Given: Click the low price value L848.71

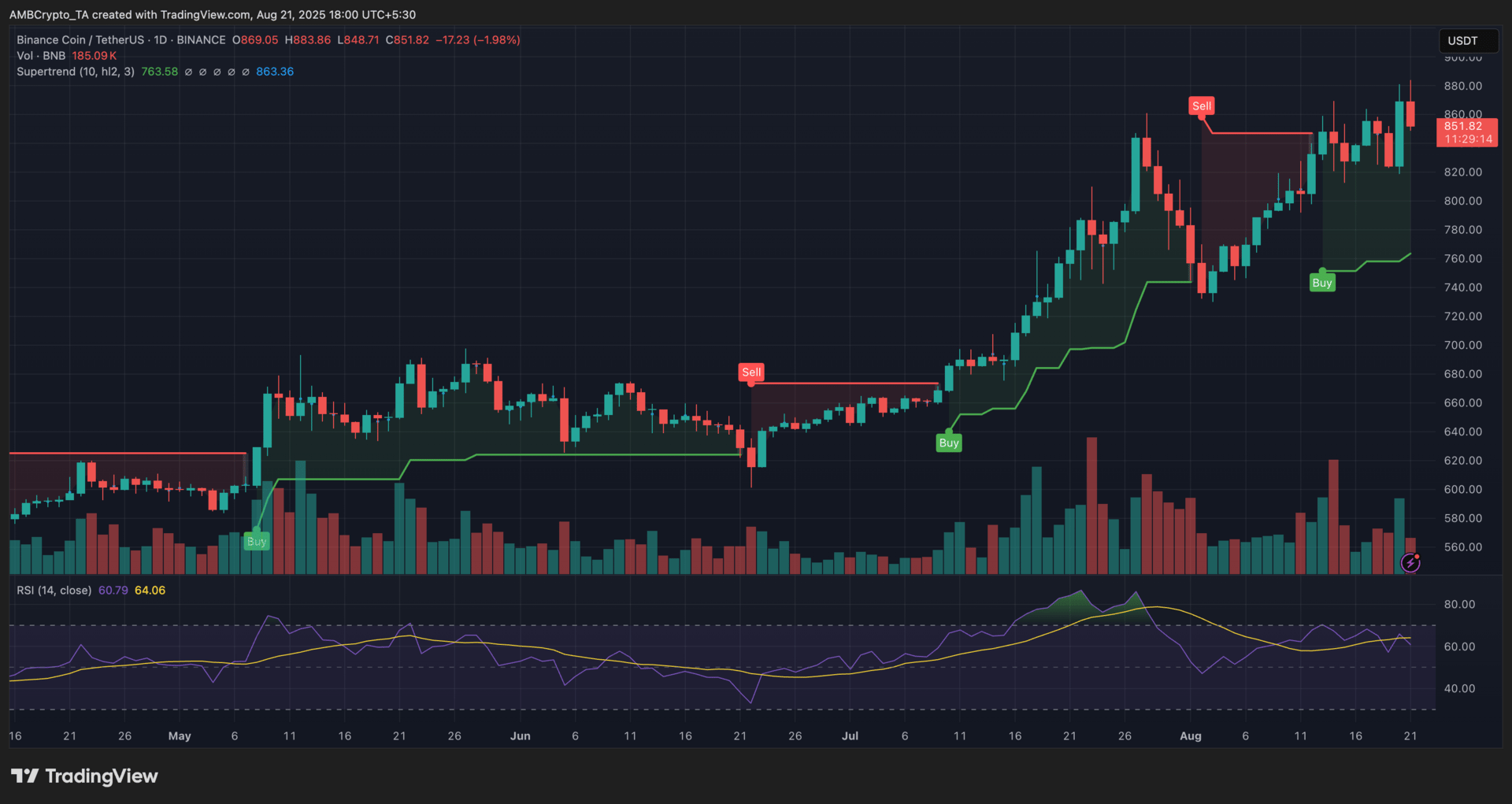Looking at the screenshot, I should tap(358, 40).
